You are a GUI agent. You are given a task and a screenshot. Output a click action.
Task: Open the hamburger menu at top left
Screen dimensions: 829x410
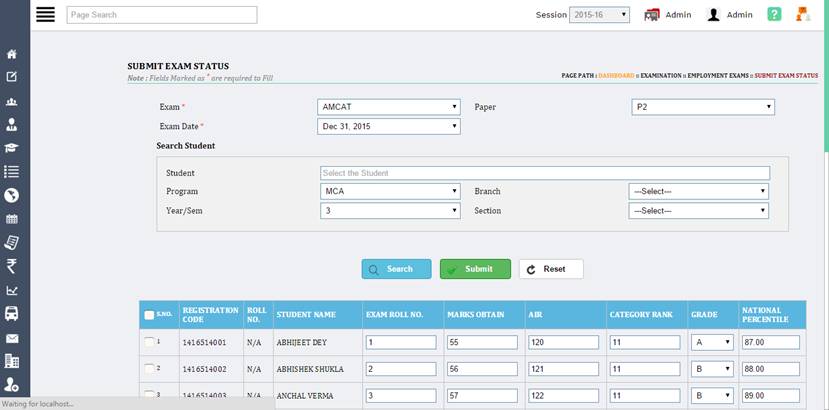(17, 15)
